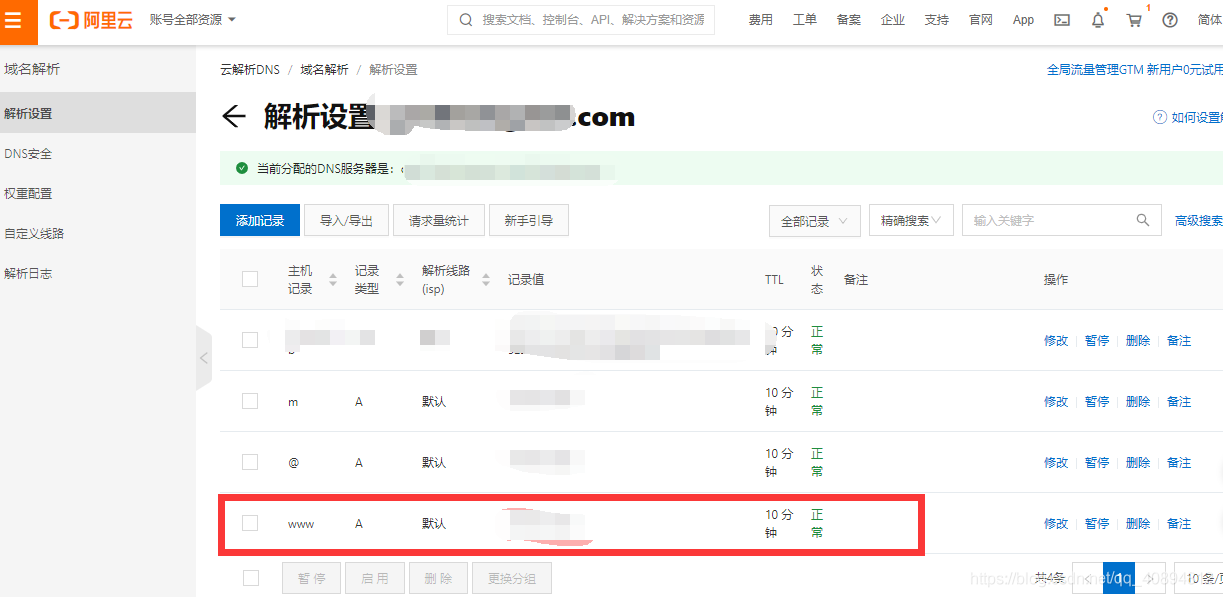Image resolution: width=1223 pixels, height=597 pixels.
Task: Open the help question mark icon
Action: click(x=1170, y=20)
